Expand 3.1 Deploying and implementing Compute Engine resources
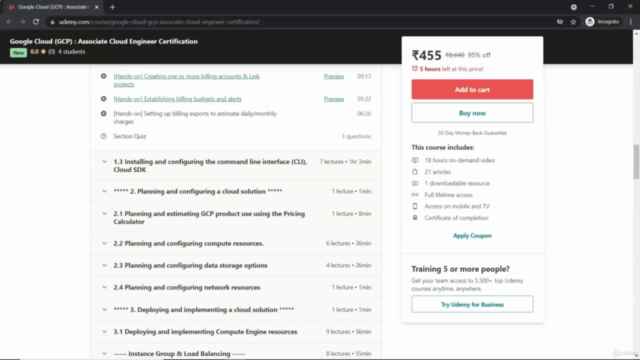 [x=236, y=331]
